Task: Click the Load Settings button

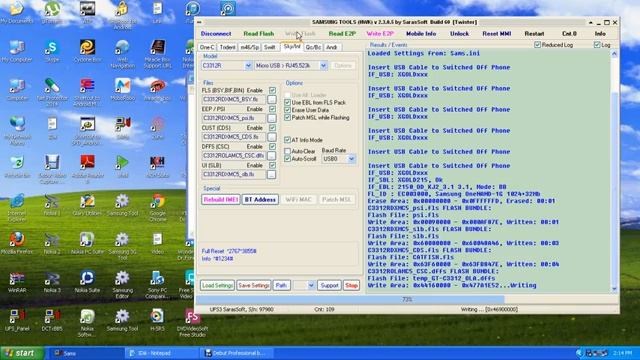Action: click(217, 285)
